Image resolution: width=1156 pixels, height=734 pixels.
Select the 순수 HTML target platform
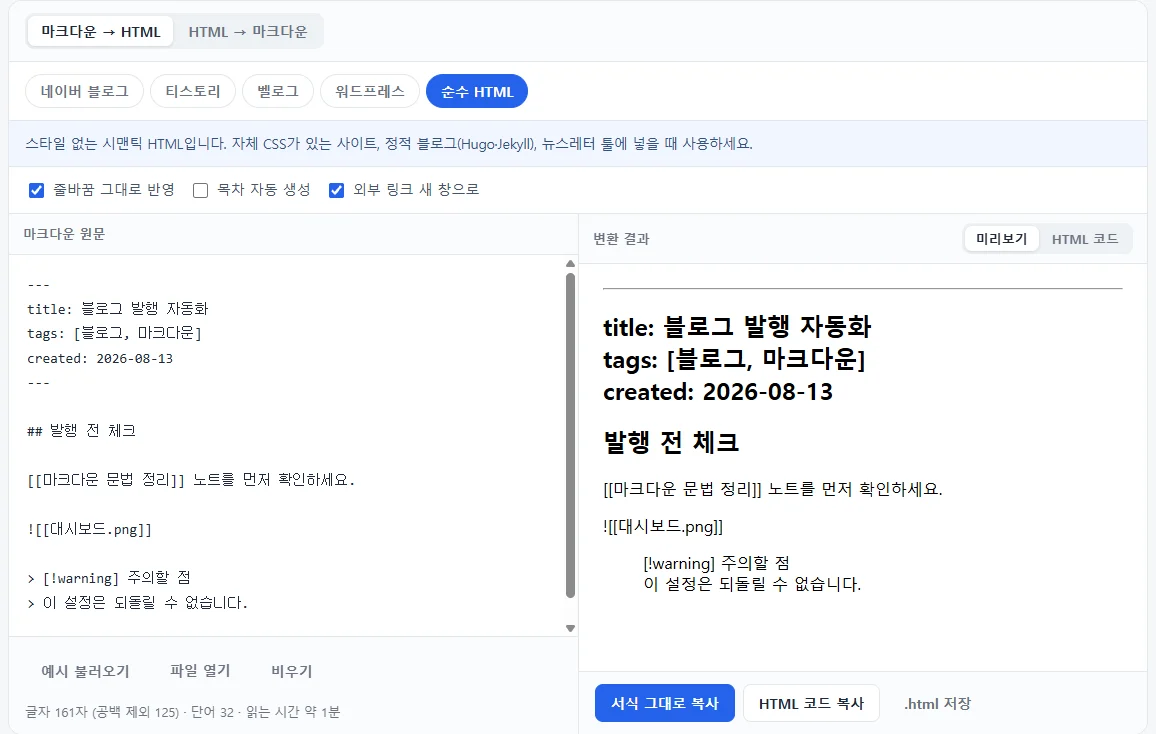point(477,91)
